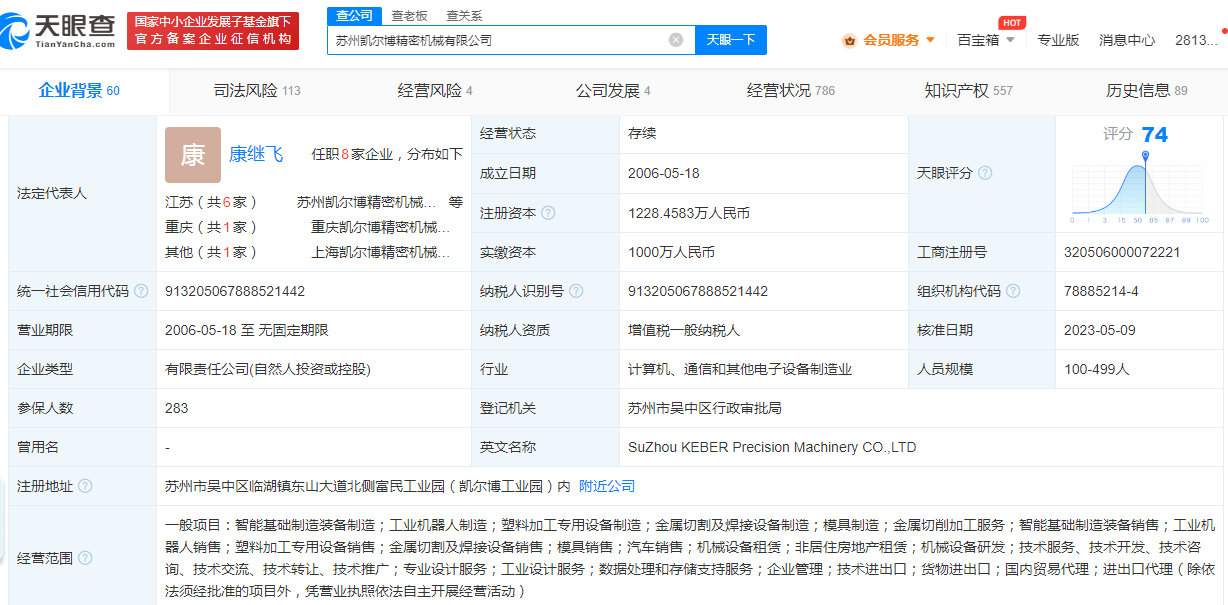The height and width of the screenshot is (605, 1228).
Task: Click the Tianyancha logo
Action: (59, 30)
